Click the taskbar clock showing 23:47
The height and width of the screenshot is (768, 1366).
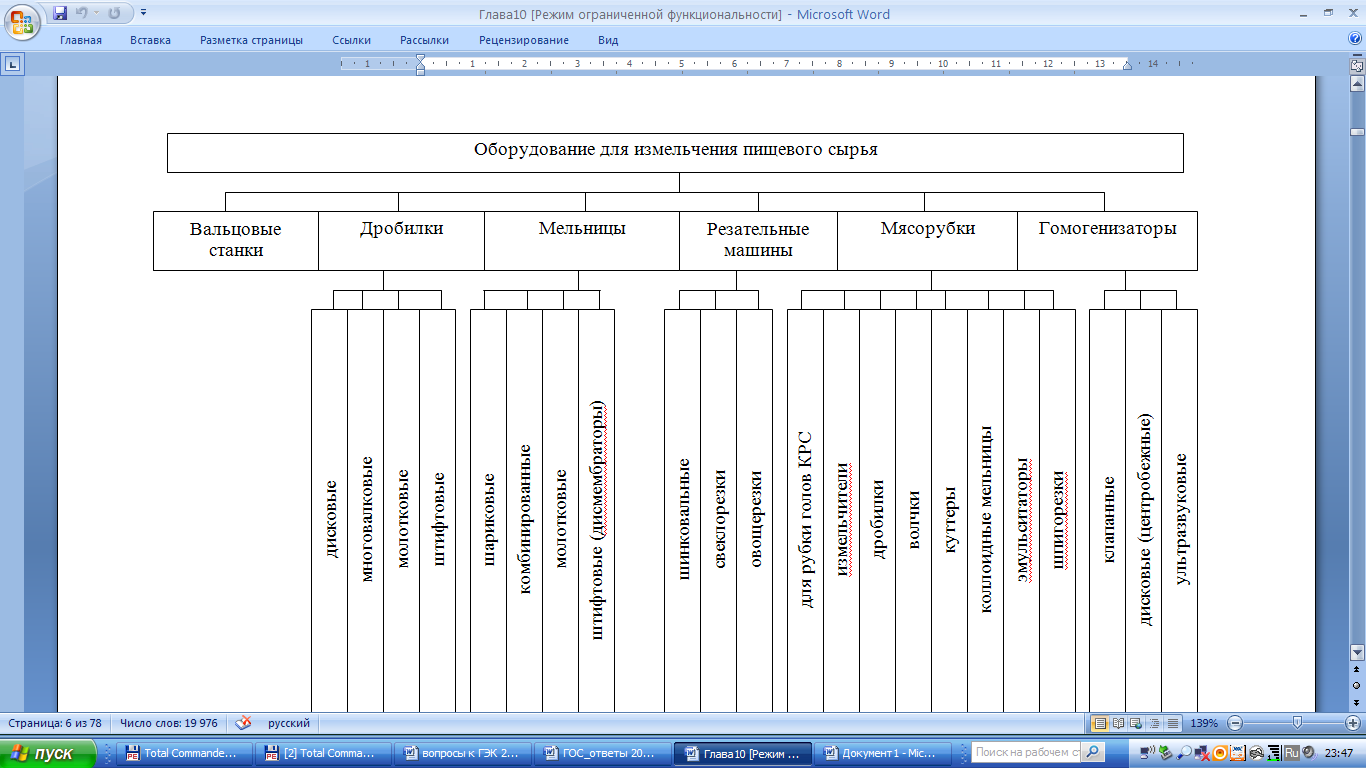click(1341, 753)
